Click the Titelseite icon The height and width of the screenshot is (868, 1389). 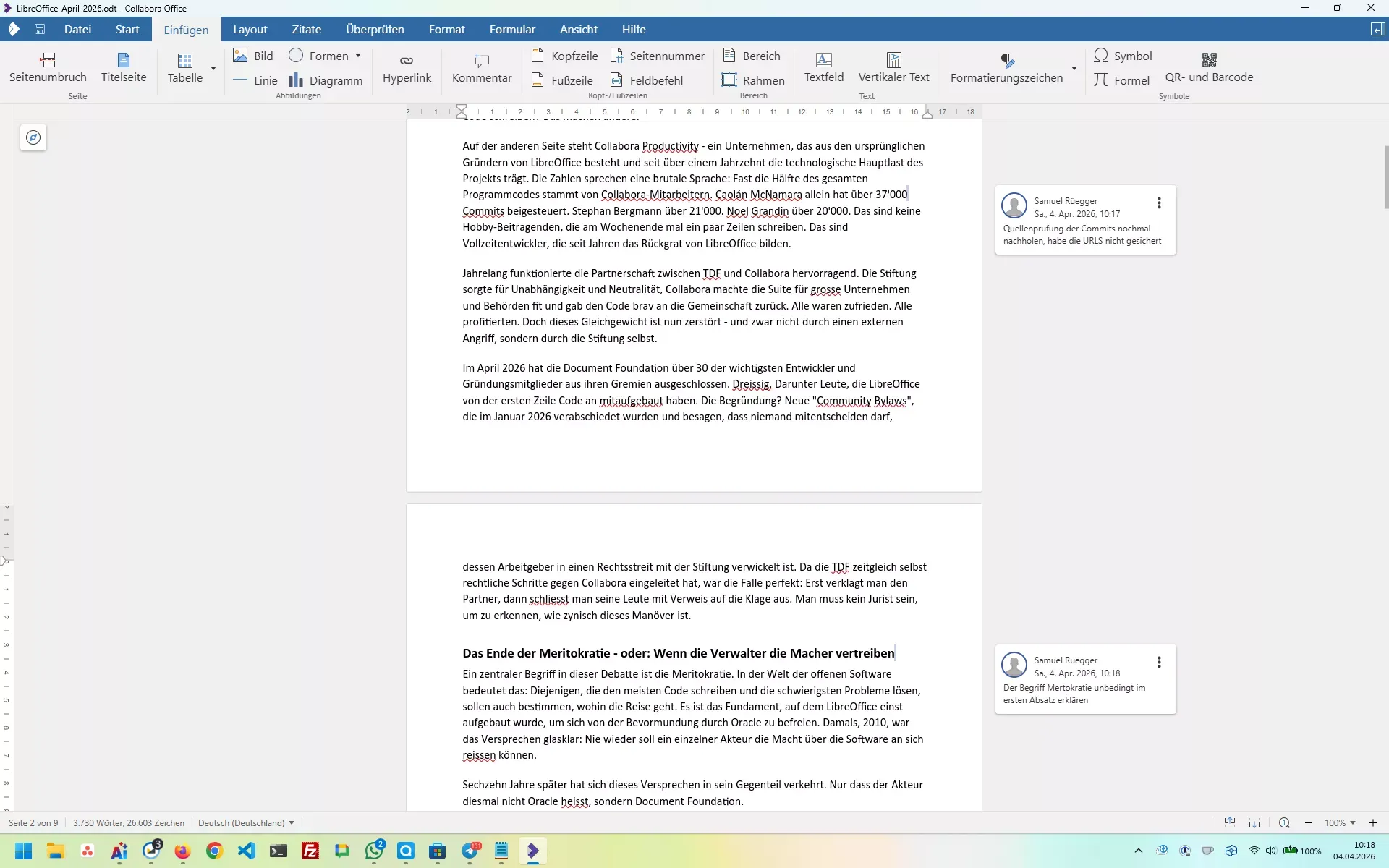tap(124, 60)
